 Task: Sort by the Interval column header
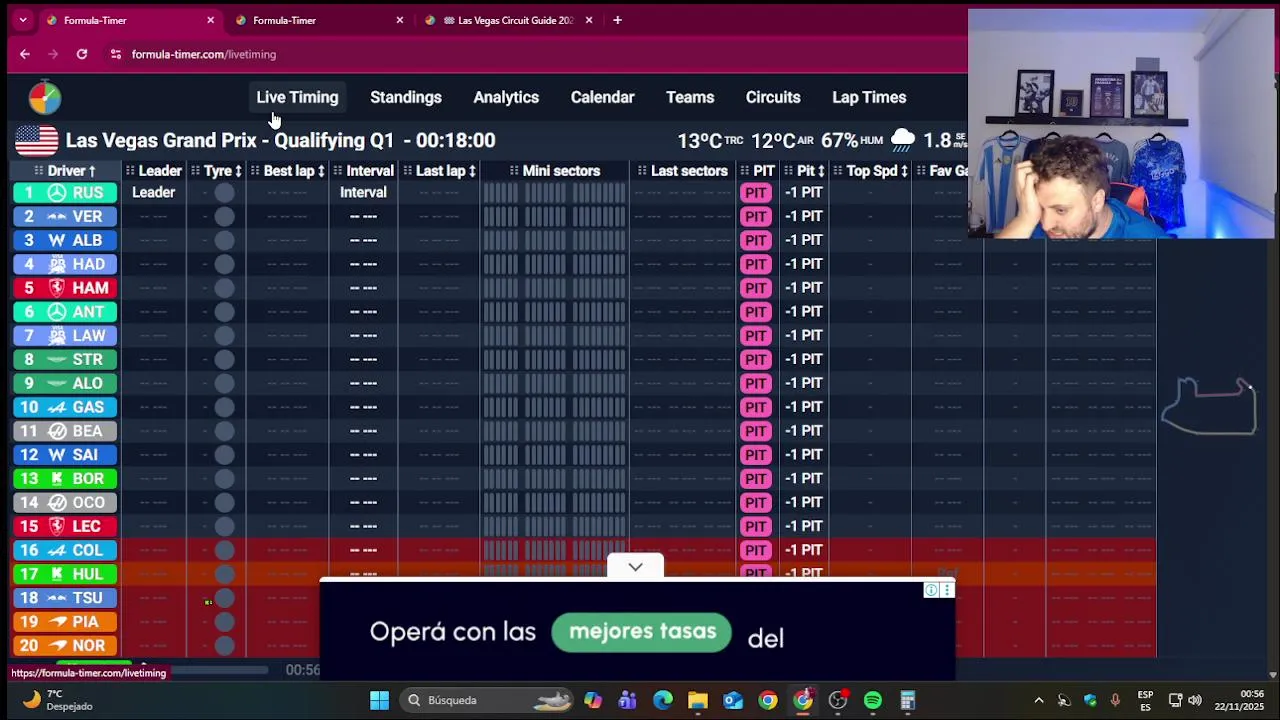[x=363, y=171]
